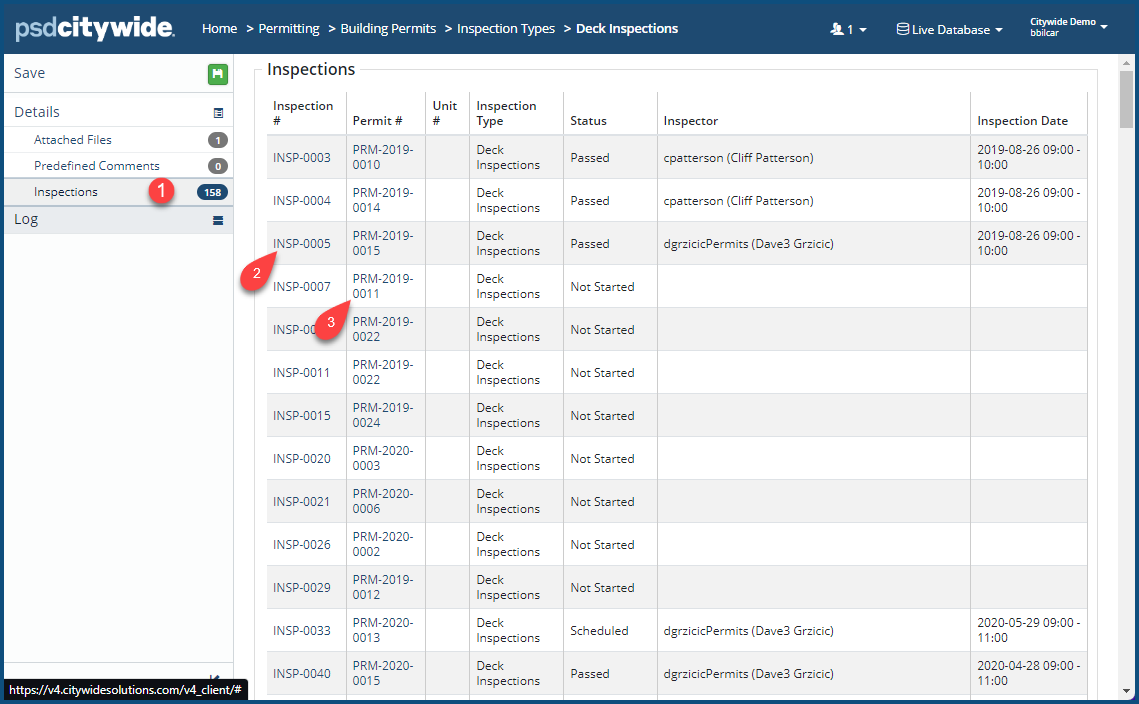Select Inspections sidebar item
The width and height of the screenshot is (1139, 704).
click(118, 192)
